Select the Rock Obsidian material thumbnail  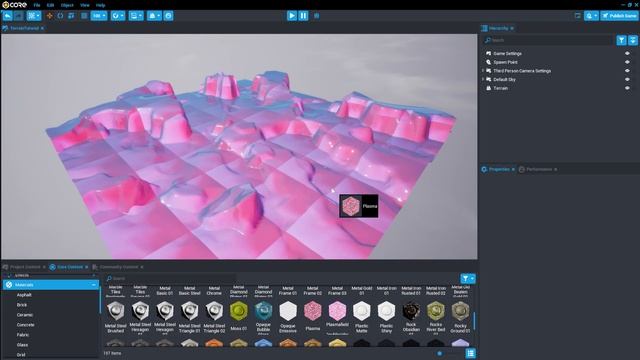[x=411, y=311]
